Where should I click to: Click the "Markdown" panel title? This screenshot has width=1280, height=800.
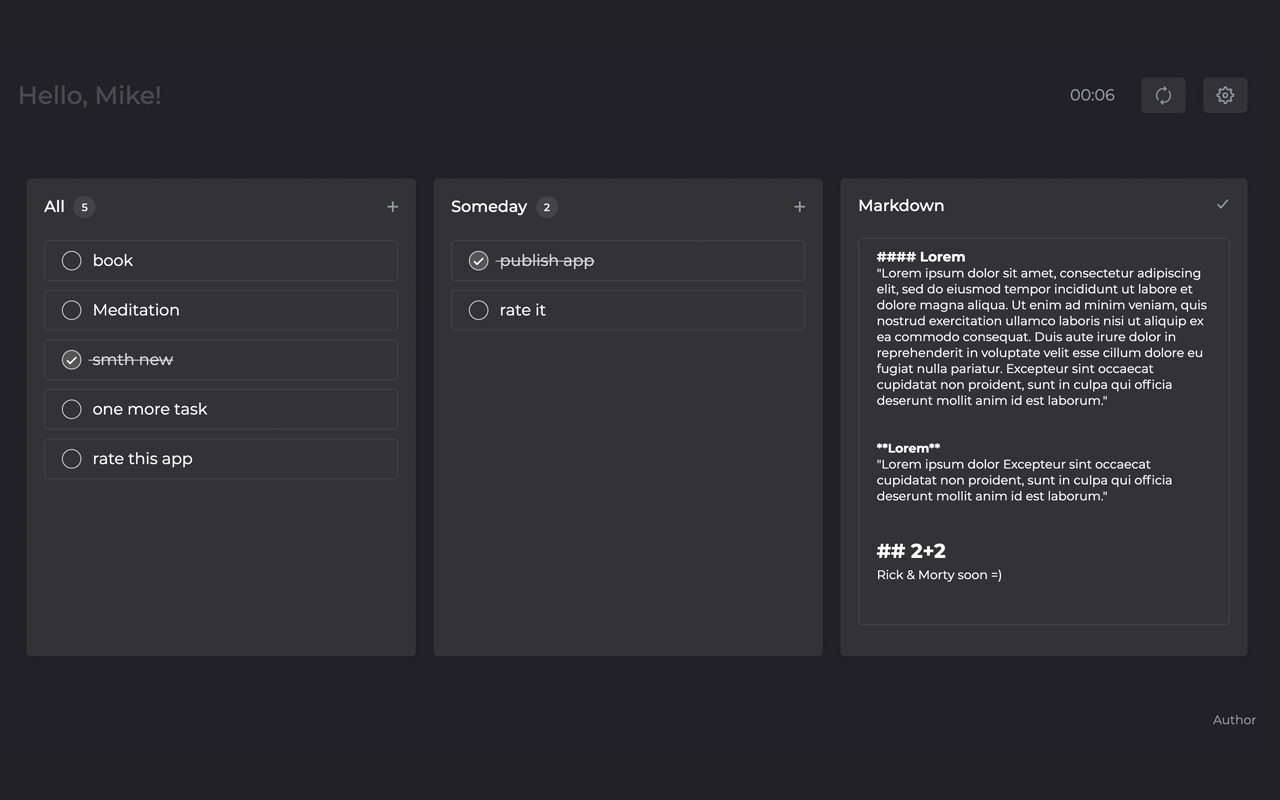(901, 205)
